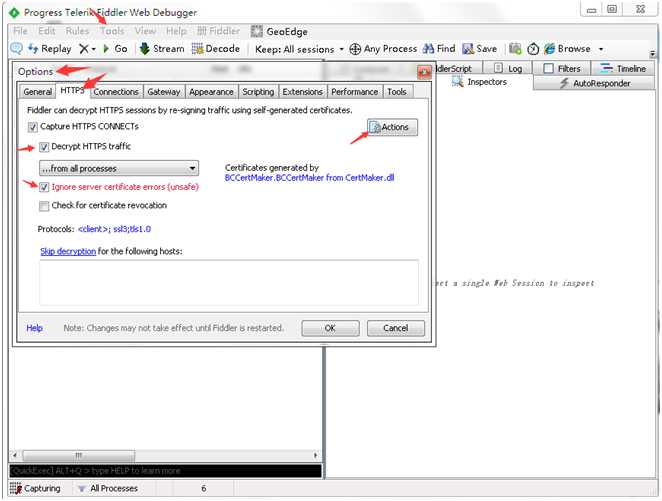The width and height of the screenshot is (662, 501).
Task: Close the Options dialog with red X
Action: point(424,73)
